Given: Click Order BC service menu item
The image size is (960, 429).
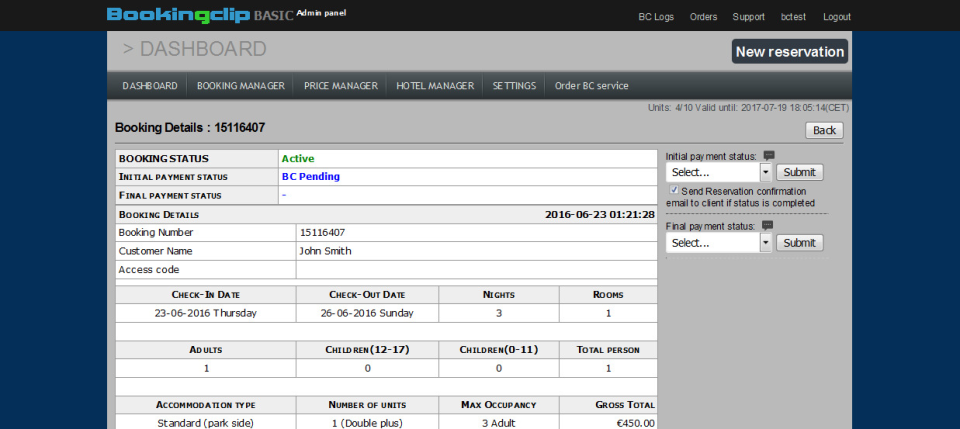Looking at the screenshot, I should [x=591, y=86].
